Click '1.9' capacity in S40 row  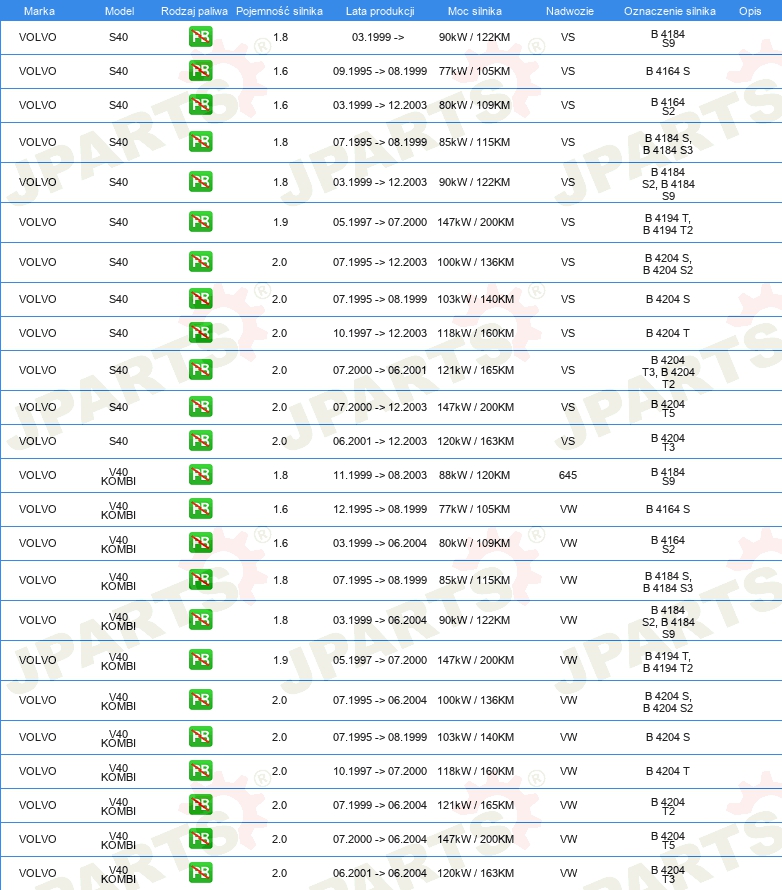pos(280,222)
